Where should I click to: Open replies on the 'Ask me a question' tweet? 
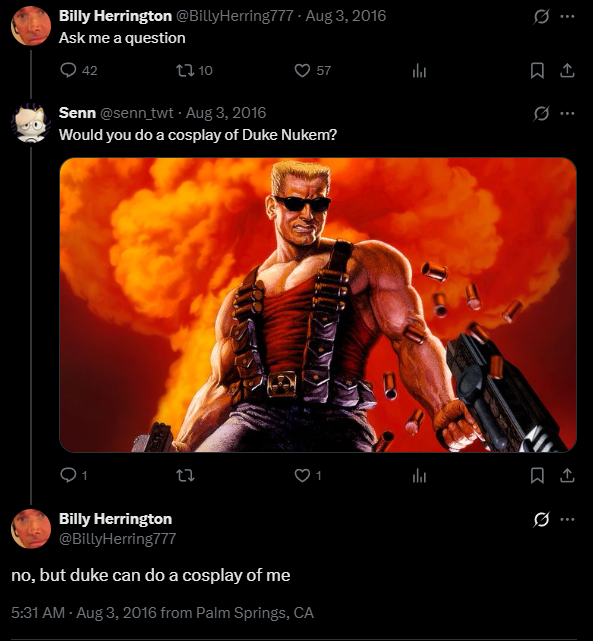(78, 71)
